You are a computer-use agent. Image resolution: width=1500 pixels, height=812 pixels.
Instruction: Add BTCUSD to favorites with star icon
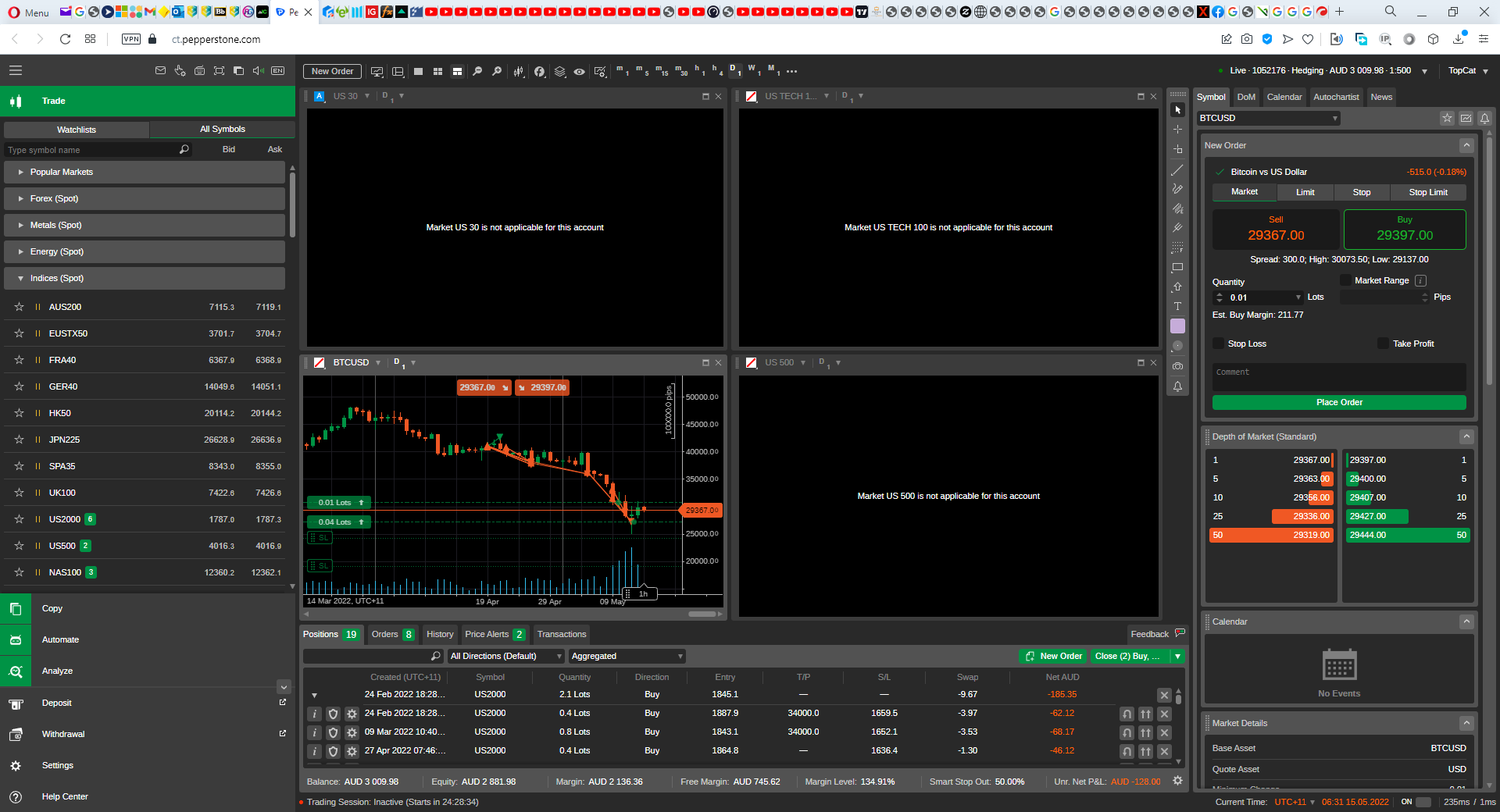[x=1447, y=118]
